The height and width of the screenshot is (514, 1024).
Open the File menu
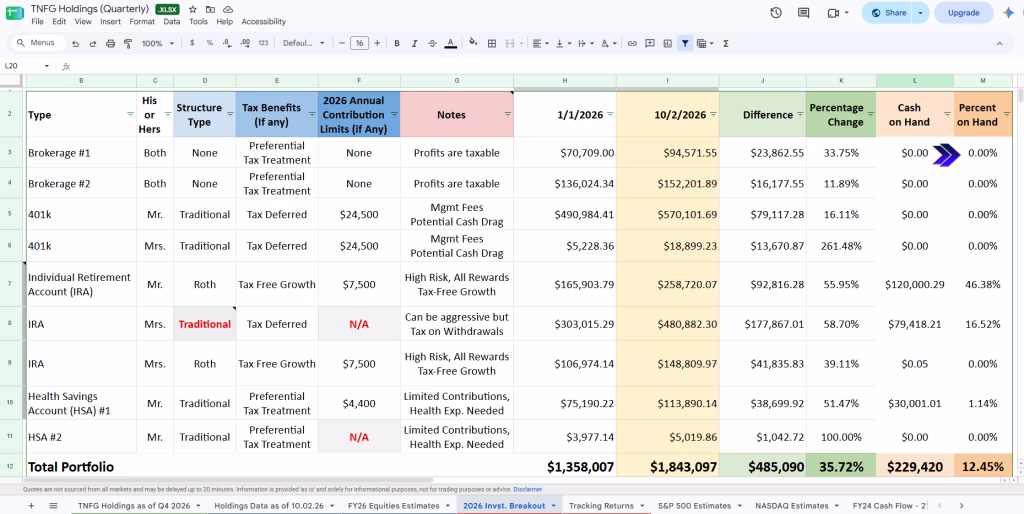(37, 22)
